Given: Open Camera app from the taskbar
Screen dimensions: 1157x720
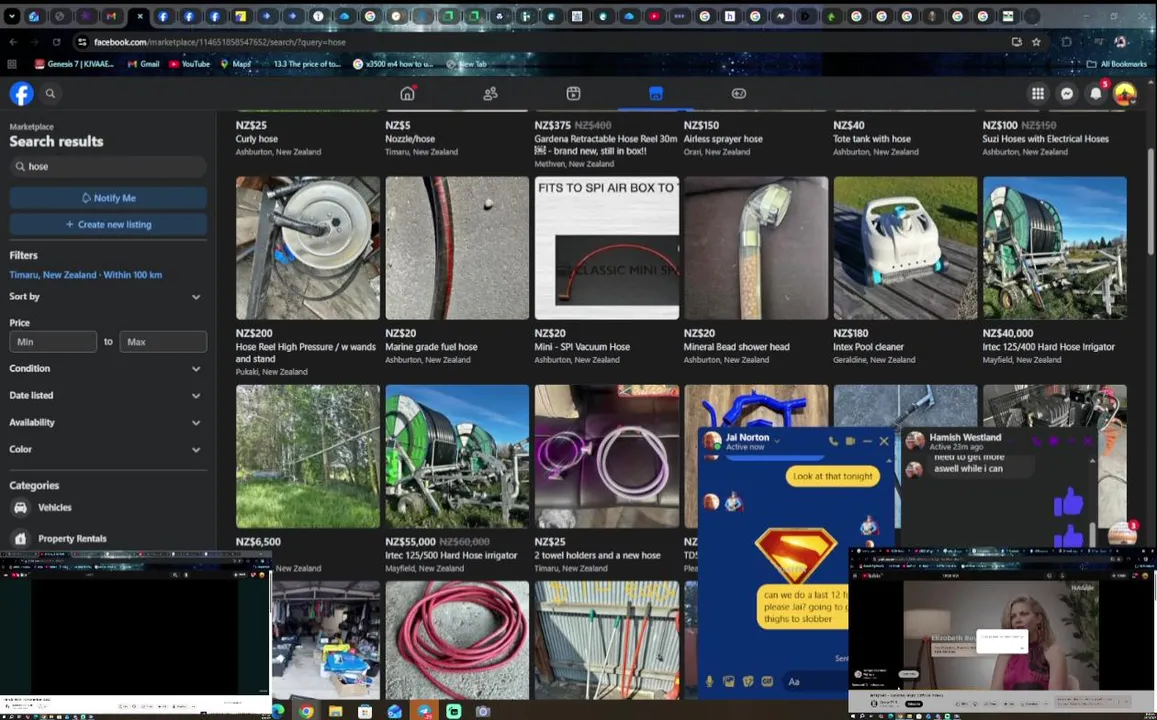Looking at the screenshot, I should pos(483,711).
